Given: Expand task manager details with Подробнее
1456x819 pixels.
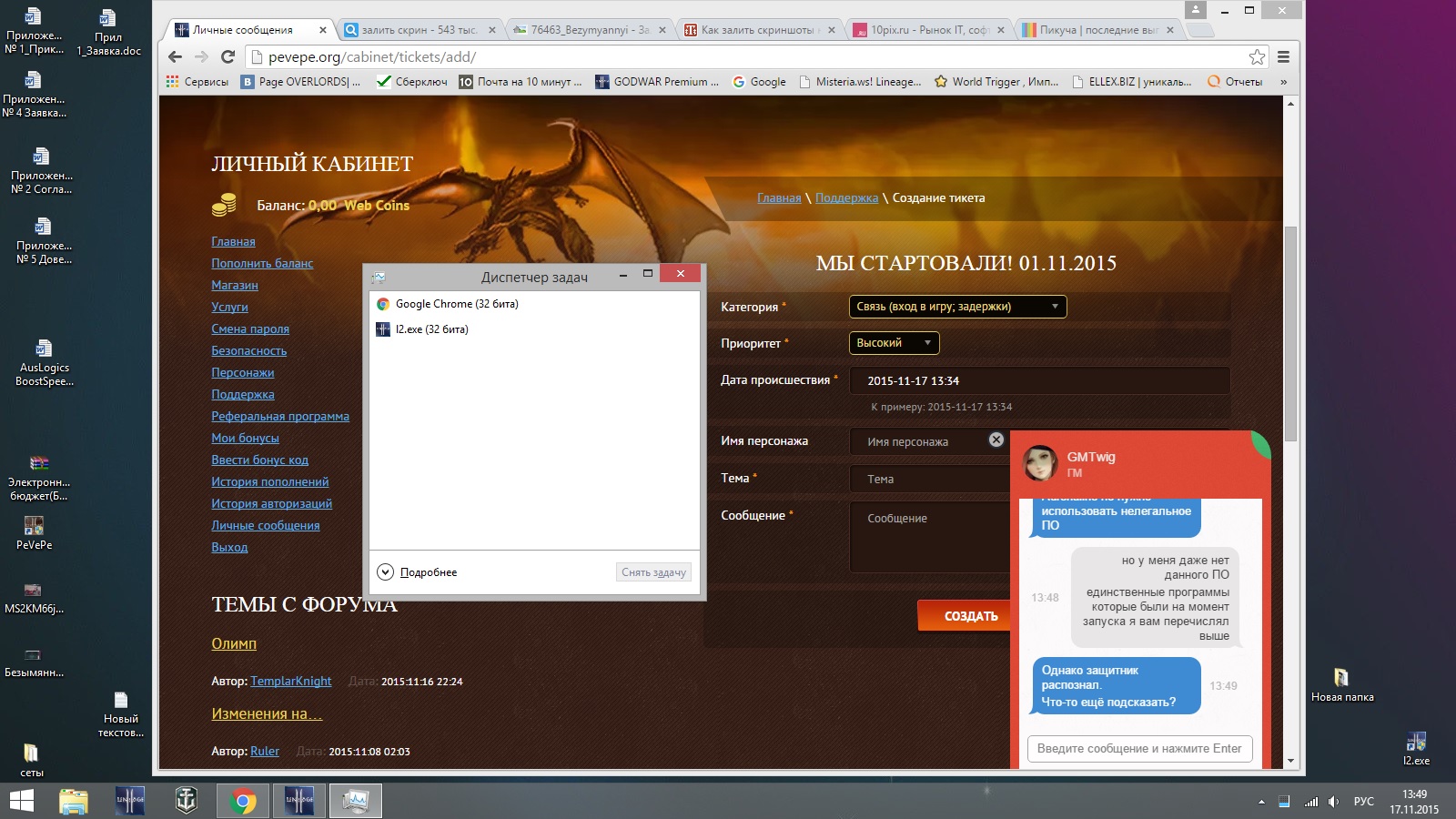Looking at the screenshot, I should (417, 572).
